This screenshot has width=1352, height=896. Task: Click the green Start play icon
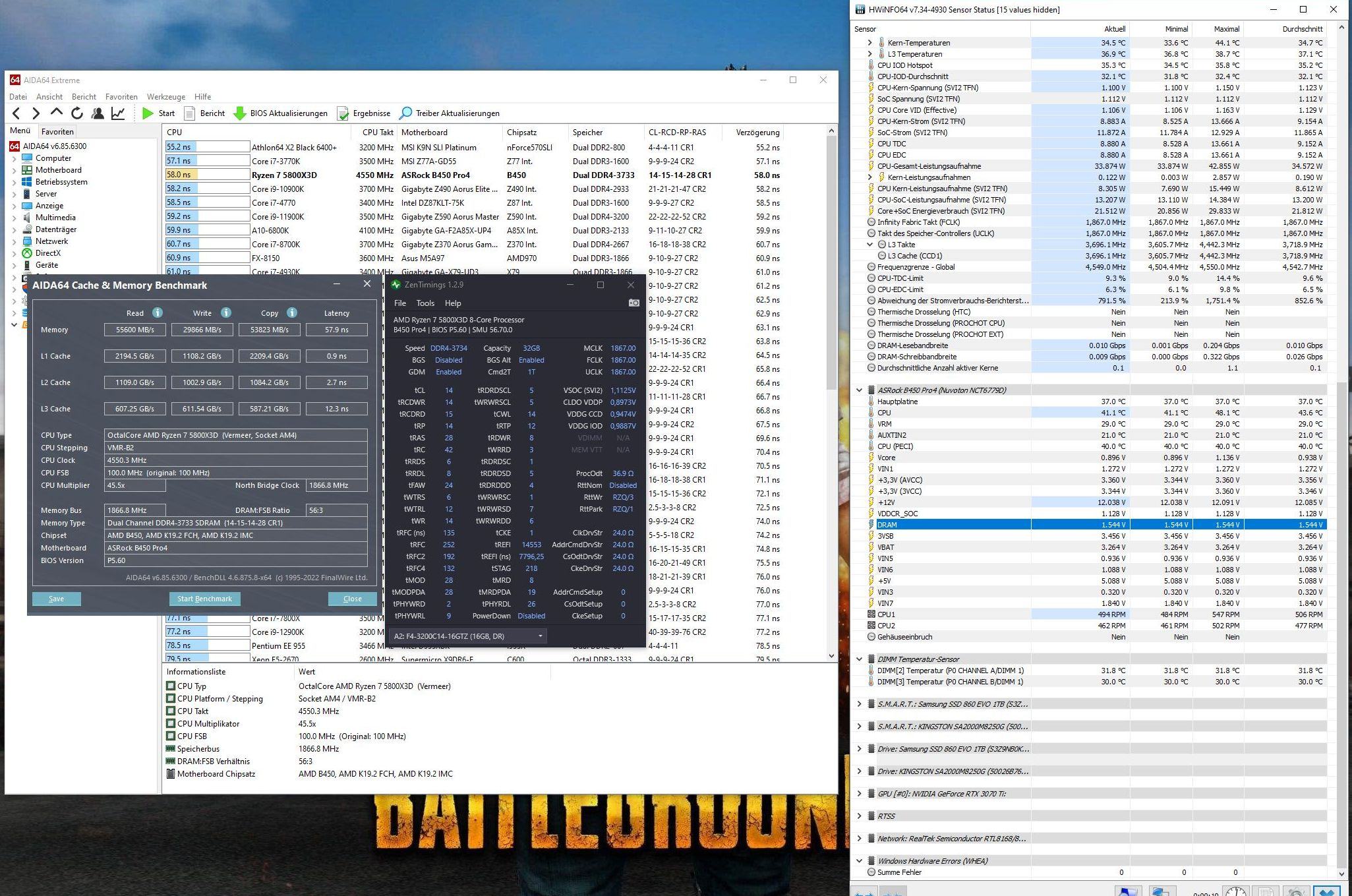click(148, 113)
